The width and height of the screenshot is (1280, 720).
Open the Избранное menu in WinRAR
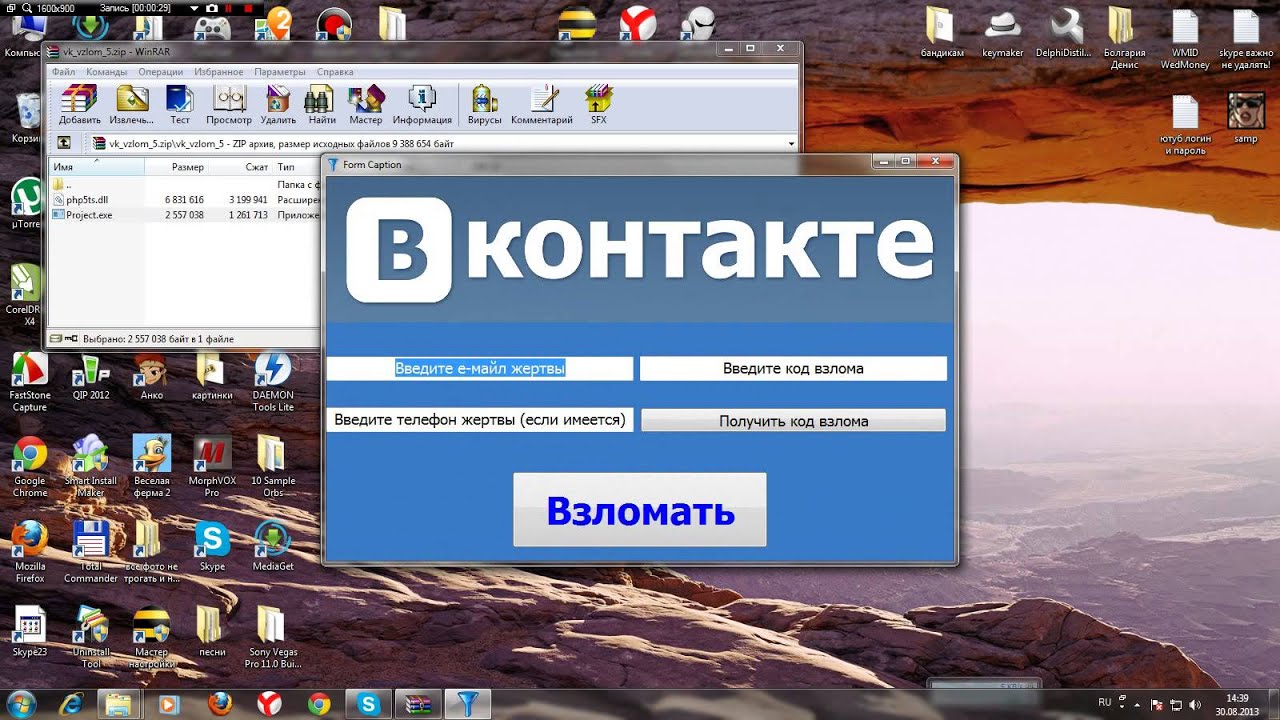(x=218, y=72)
